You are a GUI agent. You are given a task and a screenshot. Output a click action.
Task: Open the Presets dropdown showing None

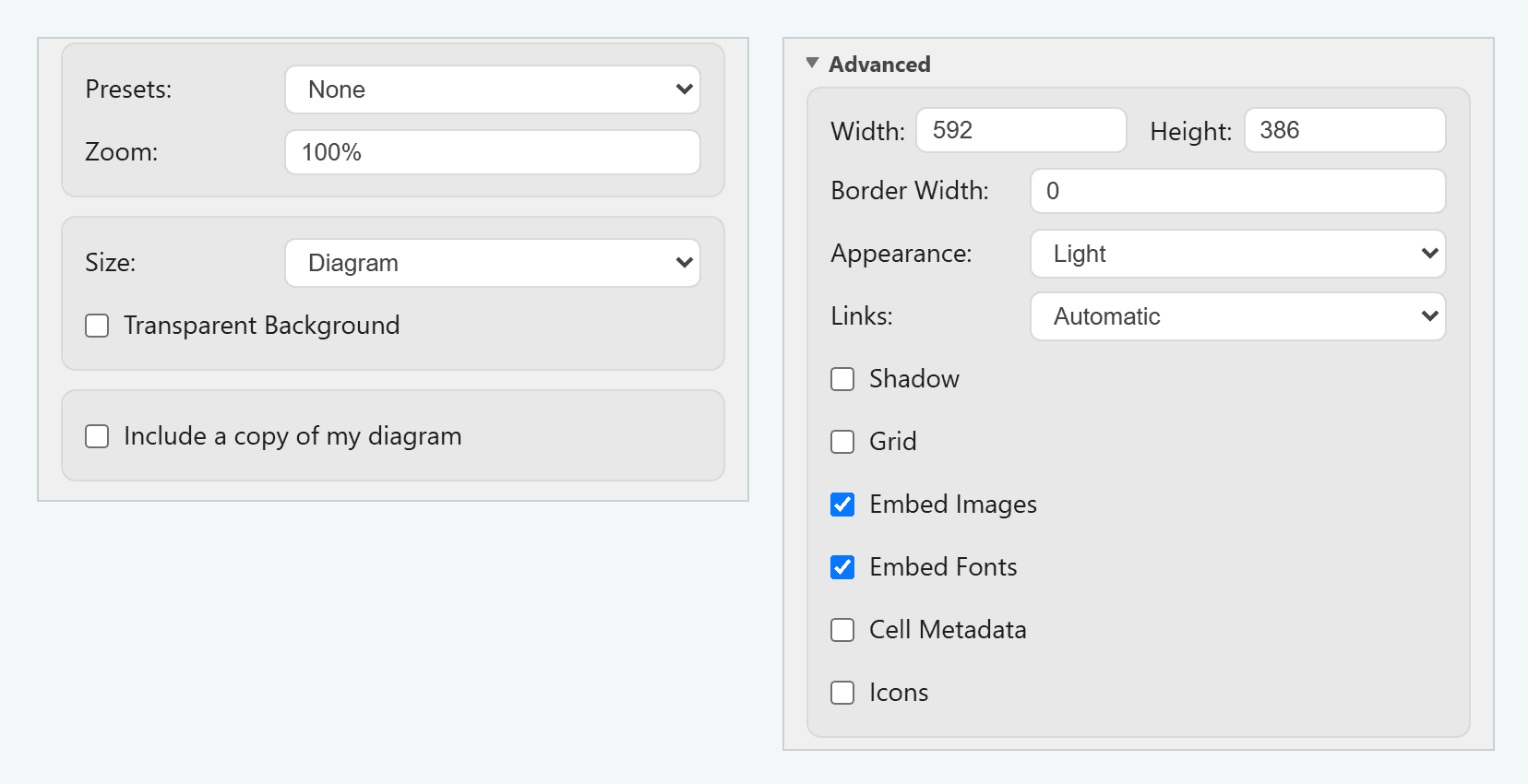pyautogui.click(x=493, y=89)
